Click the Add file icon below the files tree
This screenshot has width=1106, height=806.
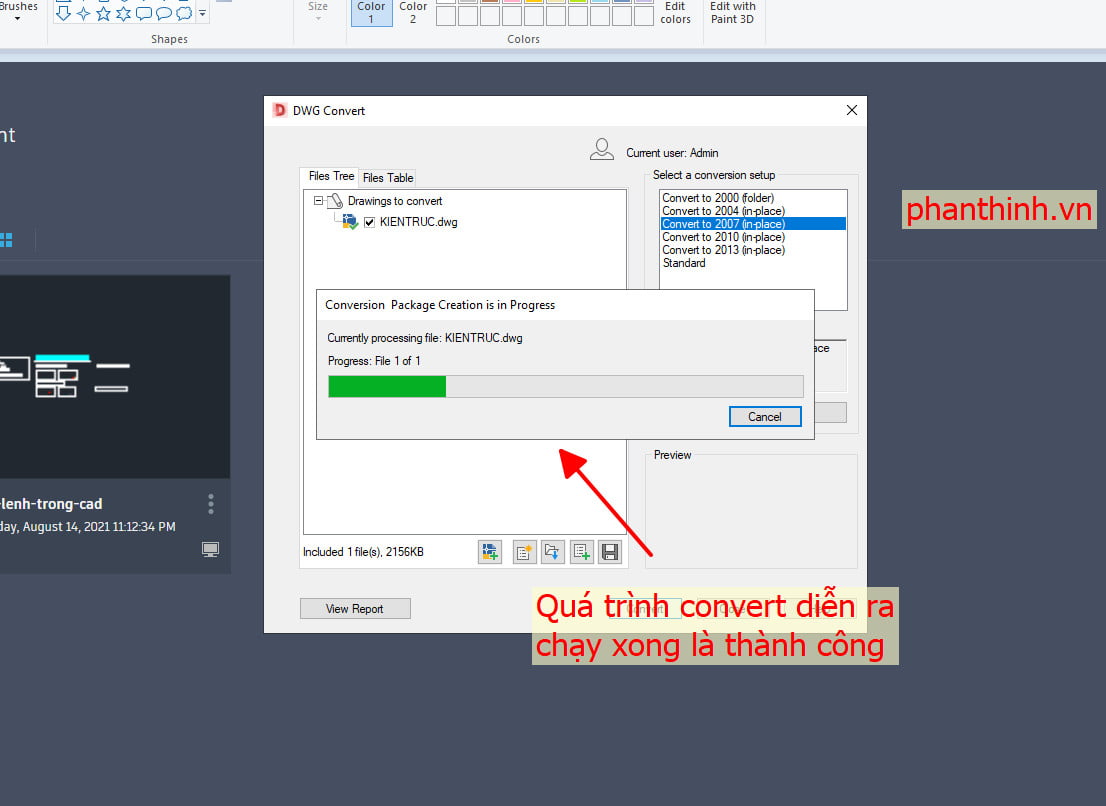(x=490, y=551)
